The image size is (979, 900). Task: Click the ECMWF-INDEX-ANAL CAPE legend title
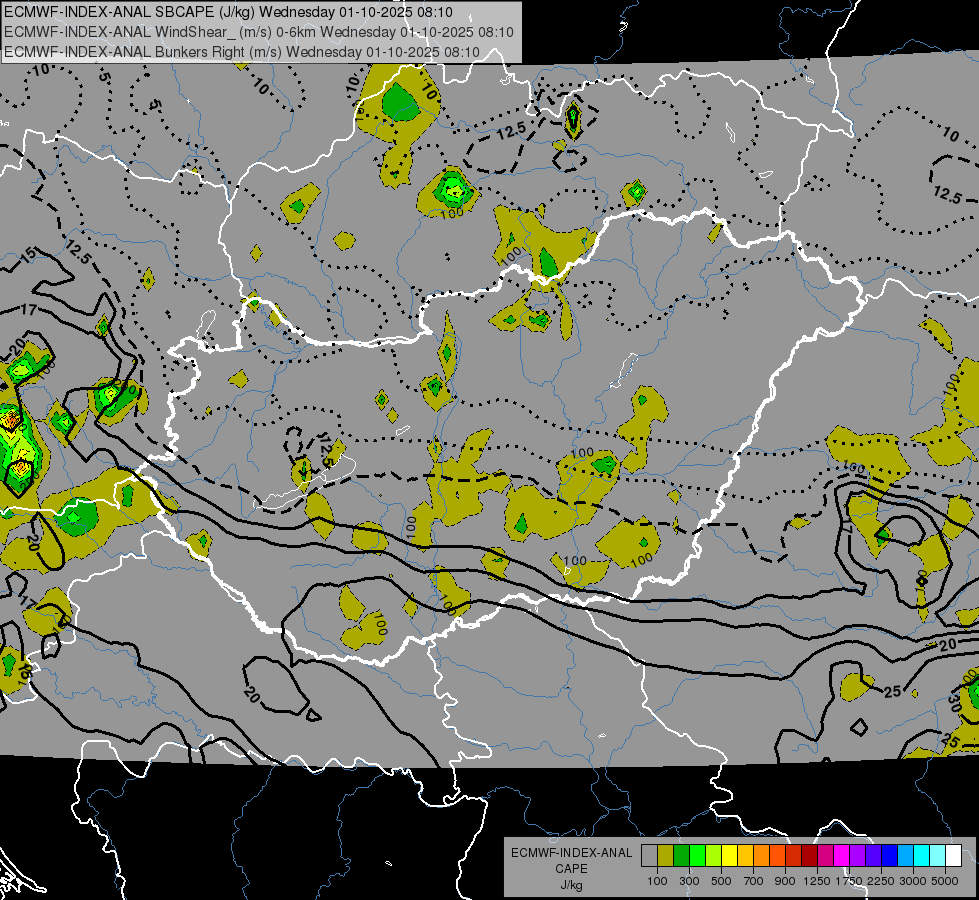pos(571,860)
